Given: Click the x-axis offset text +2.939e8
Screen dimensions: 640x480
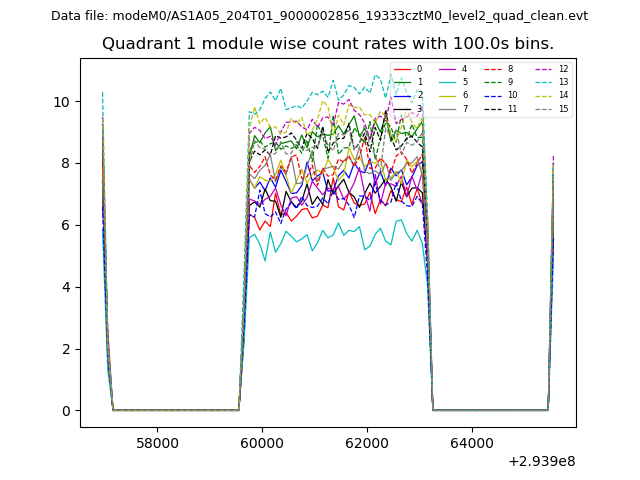Looking at the screenshot, I should tap(541, 461).
